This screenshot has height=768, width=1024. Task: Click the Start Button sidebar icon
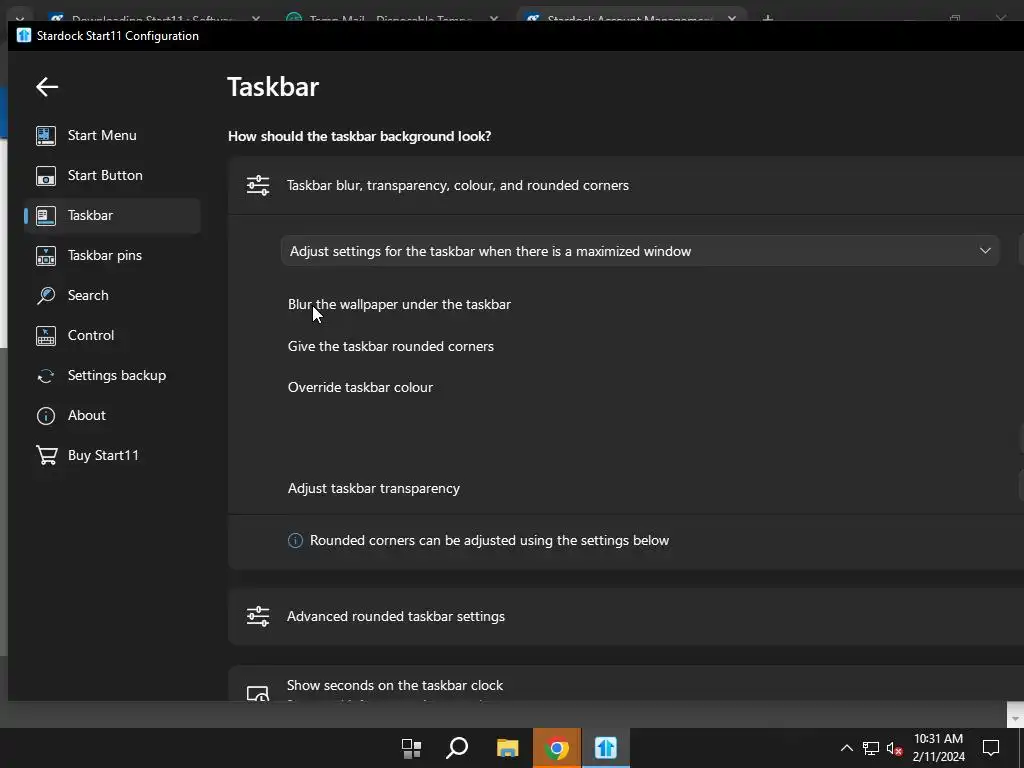point(46,176)
